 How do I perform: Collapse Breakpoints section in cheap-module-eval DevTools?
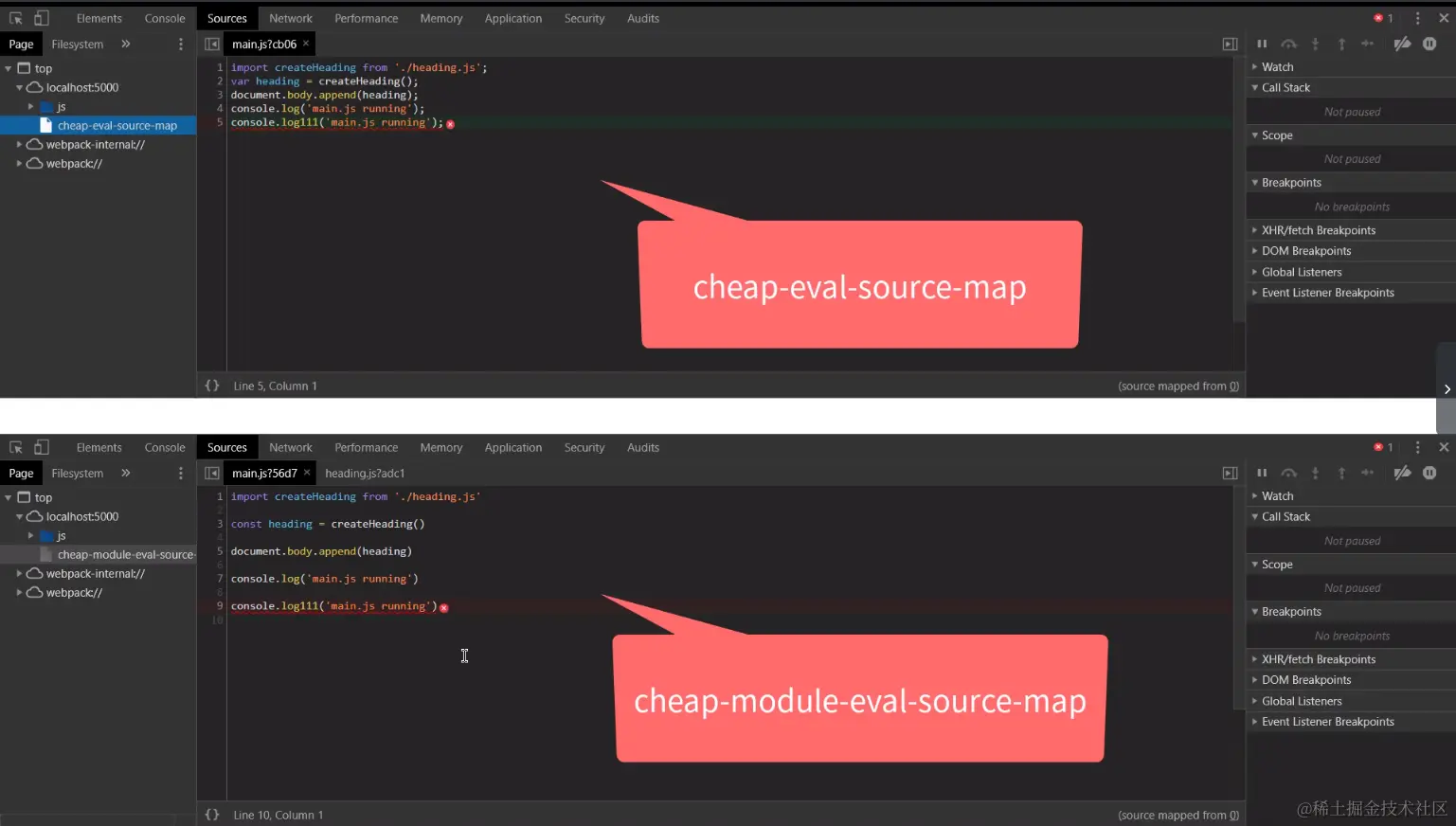1255,612
